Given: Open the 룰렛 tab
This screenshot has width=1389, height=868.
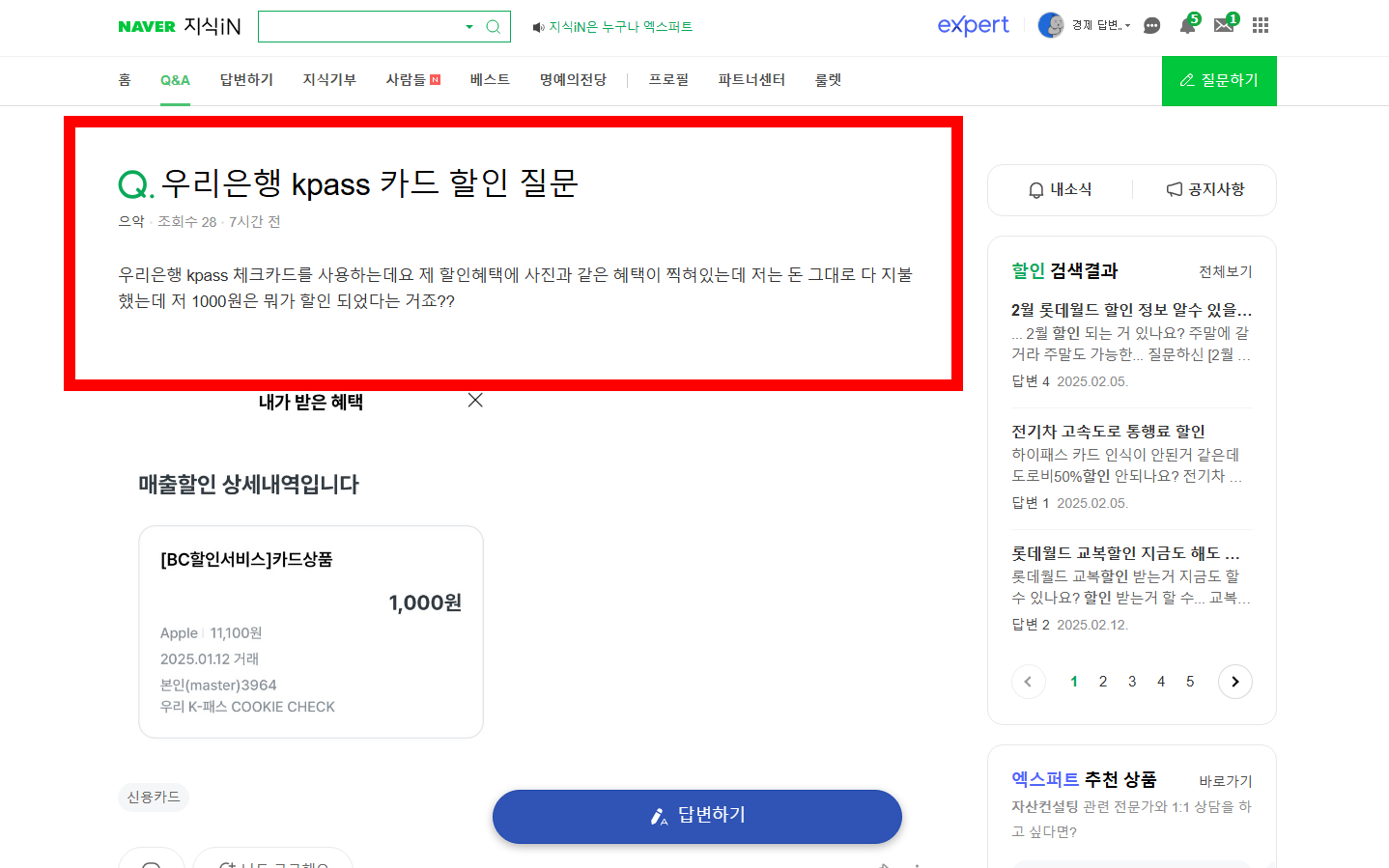Looking at the screenshot, I should (x=828, y=80).
